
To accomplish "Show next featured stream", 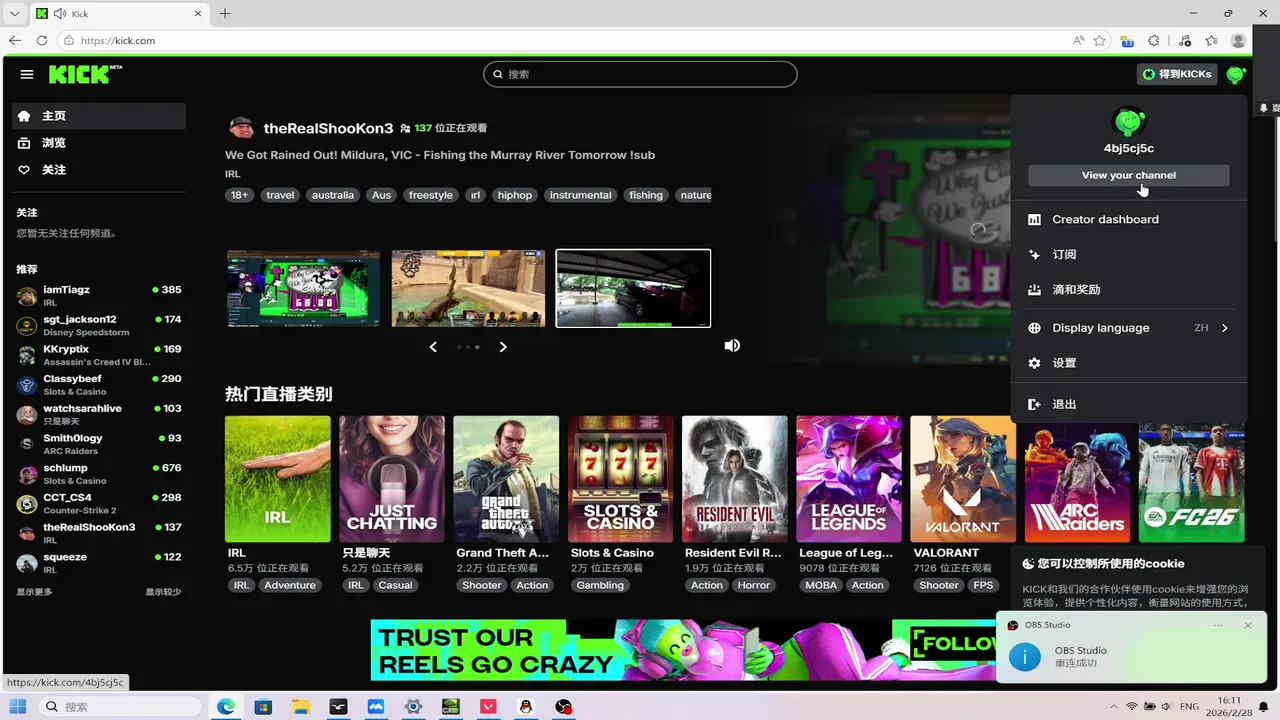I will [503, 347].
